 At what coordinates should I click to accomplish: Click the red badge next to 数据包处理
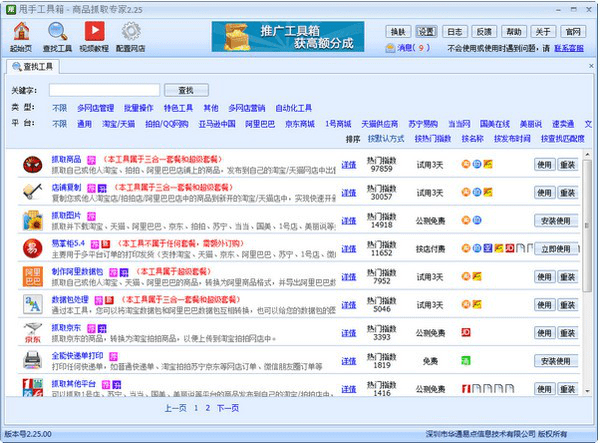pos(109,300)
